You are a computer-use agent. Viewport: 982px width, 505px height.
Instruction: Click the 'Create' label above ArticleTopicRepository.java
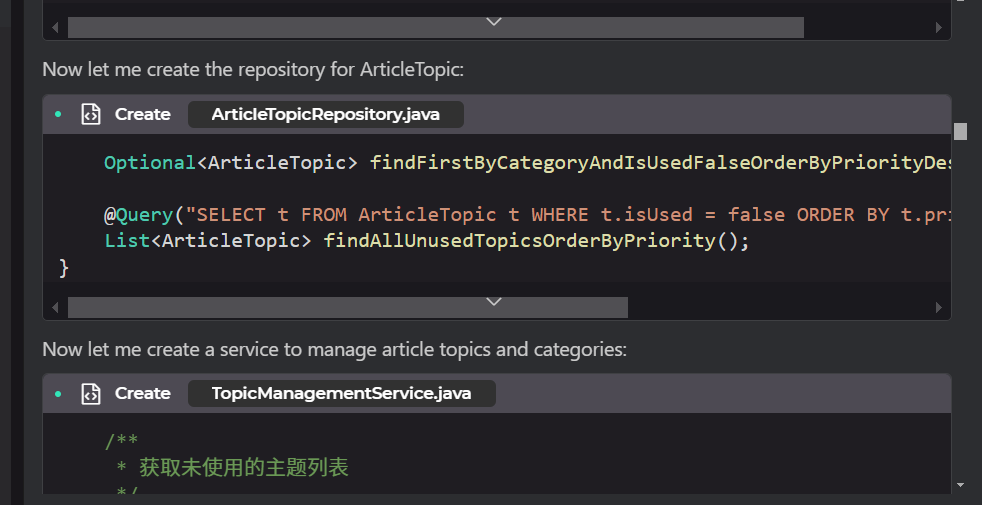143,115
